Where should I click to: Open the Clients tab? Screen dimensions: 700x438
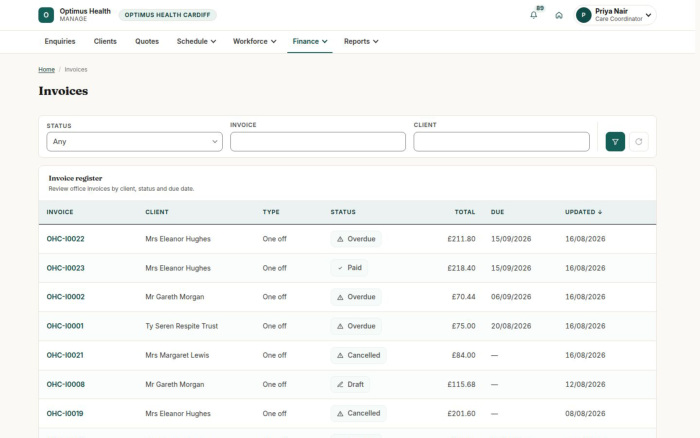pos(105,41)
